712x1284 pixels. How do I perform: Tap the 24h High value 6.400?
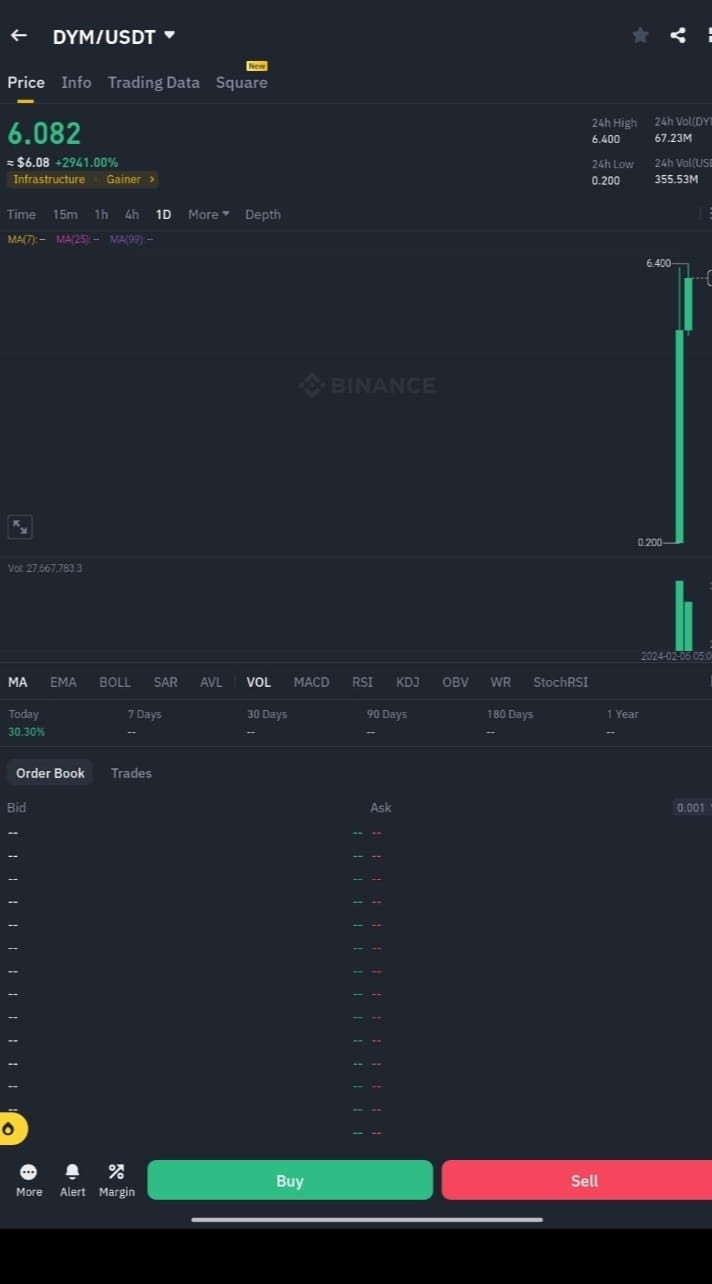coord(606,139)
